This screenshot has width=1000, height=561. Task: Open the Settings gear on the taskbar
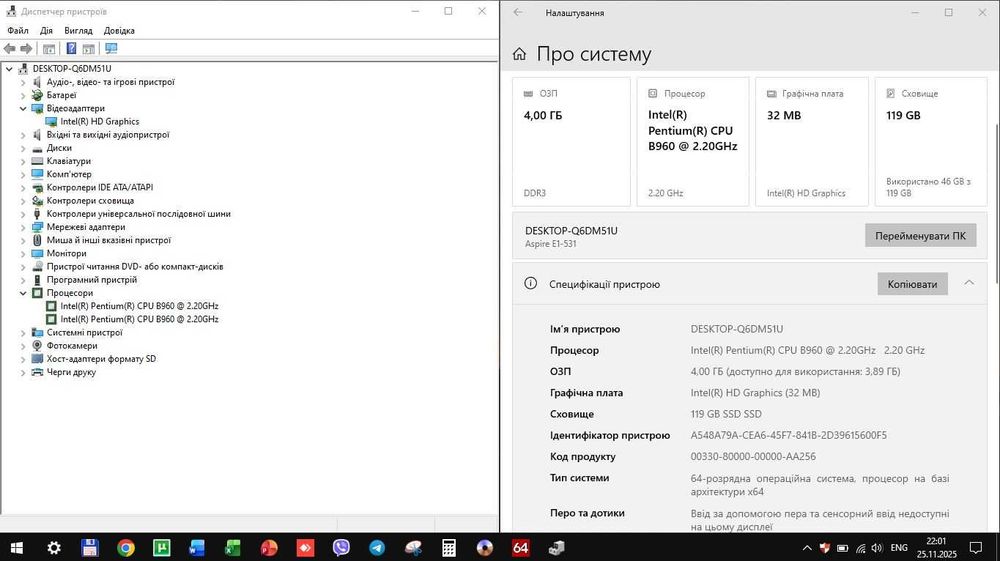point(54,548)
